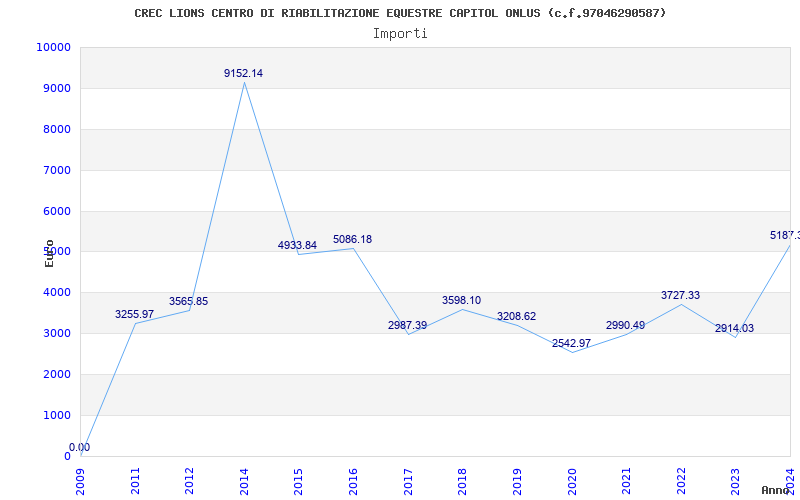Select the 3255.97 data label

click(x=134, y=315)
